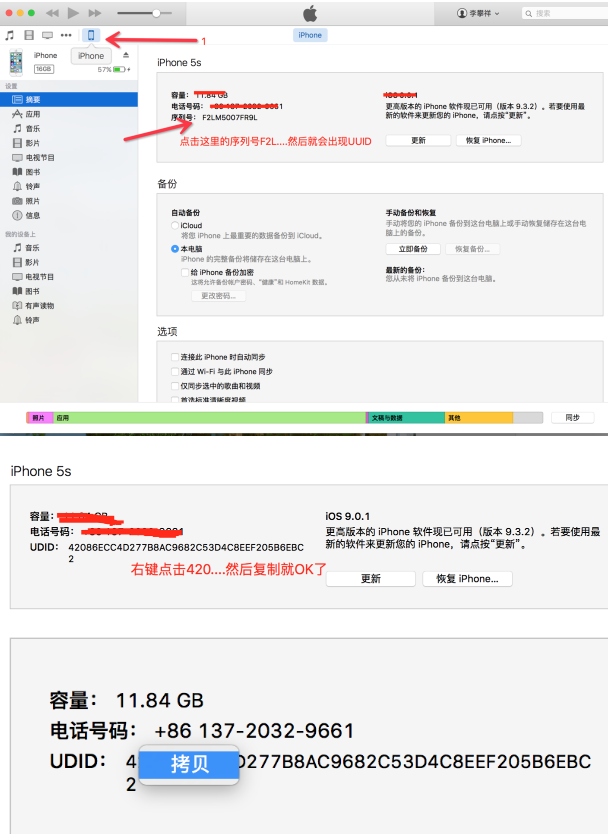The image size is (608, 834).
Task: Click the serial number F2LM5007FR9L
Action: click(230, 118)
